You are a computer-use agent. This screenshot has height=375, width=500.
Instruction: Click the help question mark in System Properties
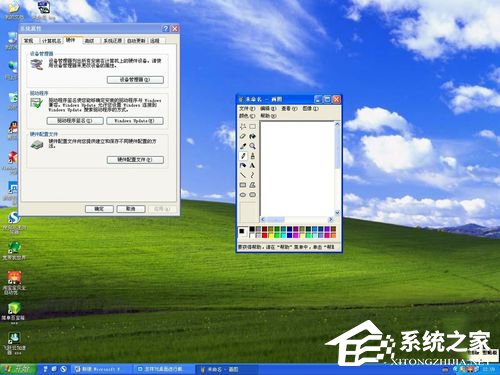(166, 29)
